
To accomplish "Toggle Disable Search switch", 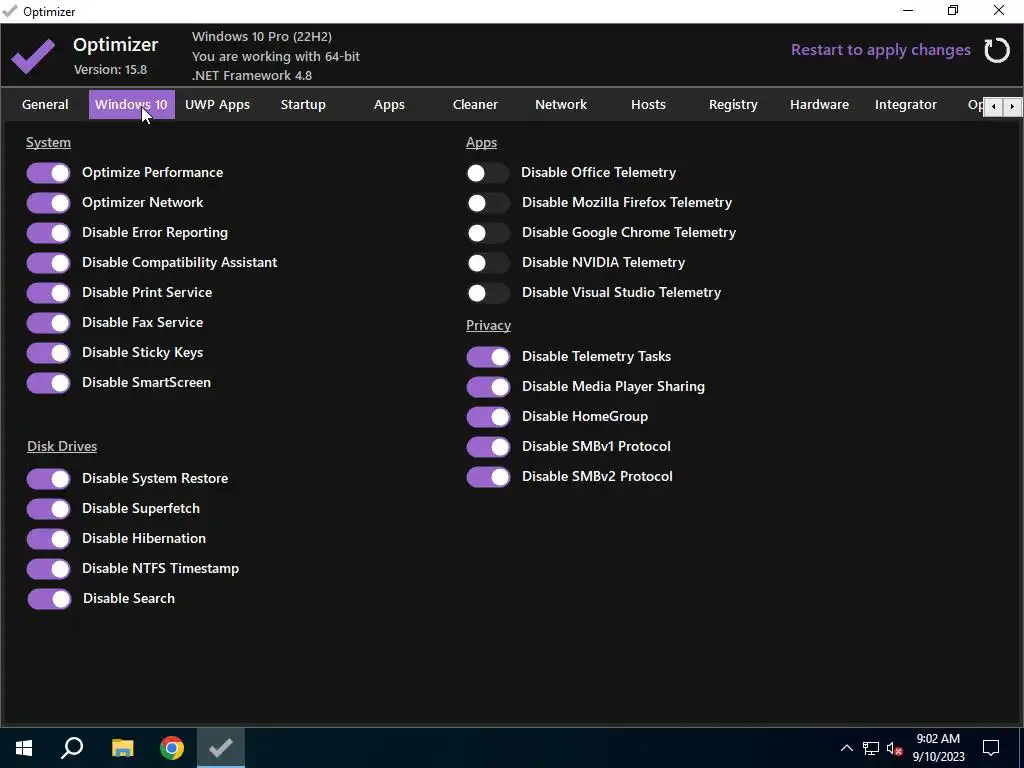I will coord(49,599).
